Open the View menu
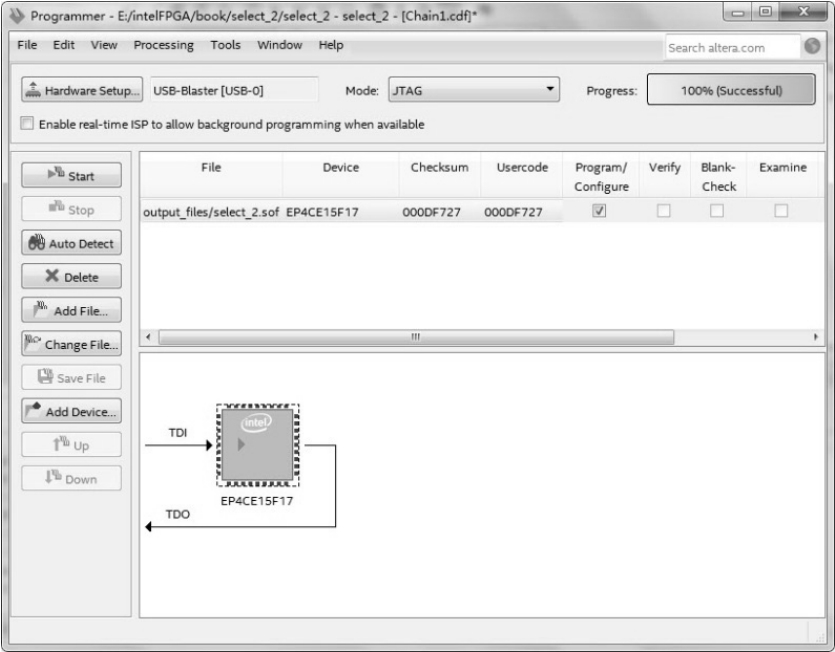Screen dimensions: 835x652 pyautogui.click(x=104, y=45)
